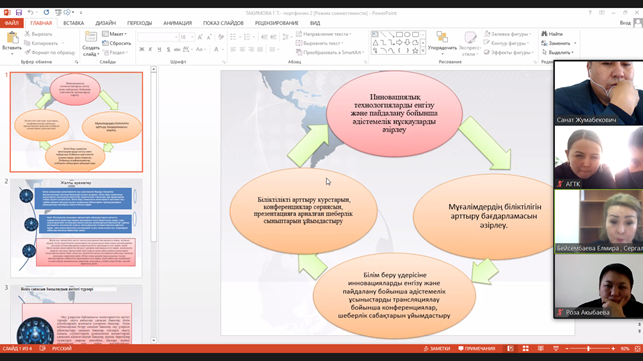Click the Сбросить reset button
The height and width of the screenshot is (361, 643).
tap(117, 43)
